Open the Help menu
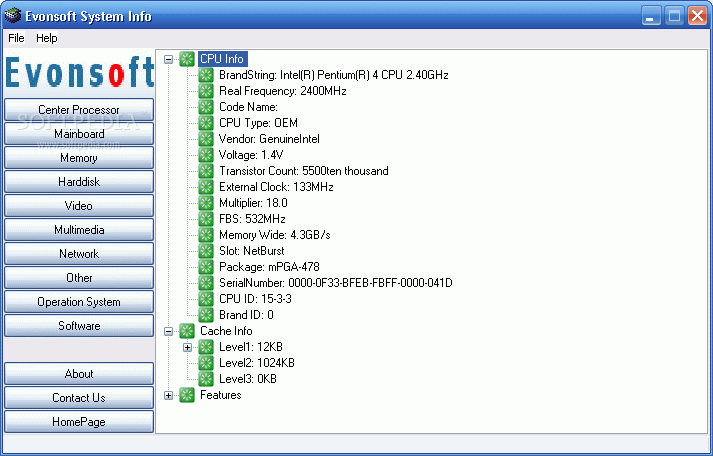This screenshot has height=456, width=713. (47, 38)
